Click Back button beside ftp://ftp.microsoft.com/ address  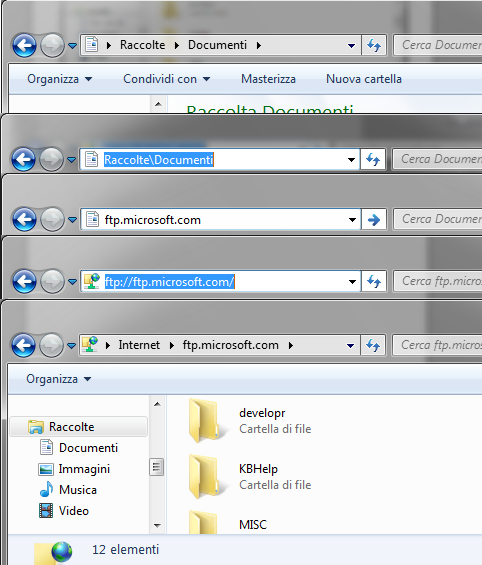[24, 281]
